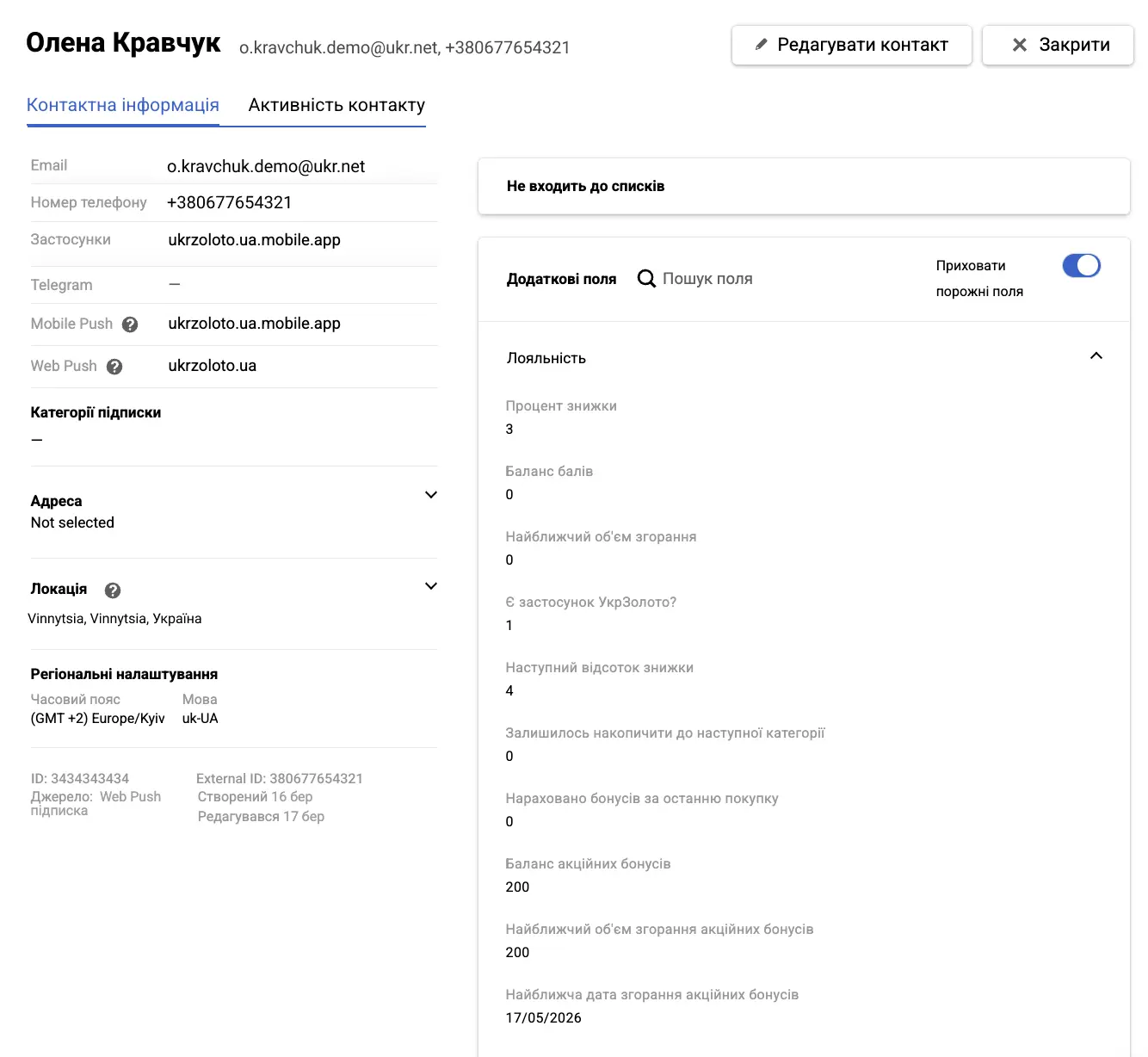The height and width of the screenshot is (1057, 1148).
Task: Click the Джерело: Web Push підписка text
Action: [96, 803]
